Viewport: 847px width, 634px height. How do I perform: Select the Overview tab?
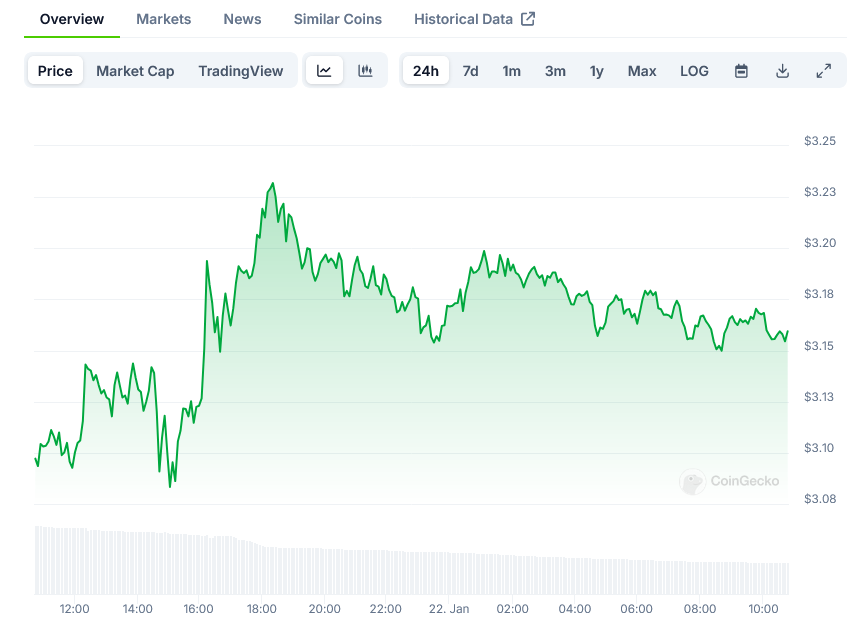[71, 18]
